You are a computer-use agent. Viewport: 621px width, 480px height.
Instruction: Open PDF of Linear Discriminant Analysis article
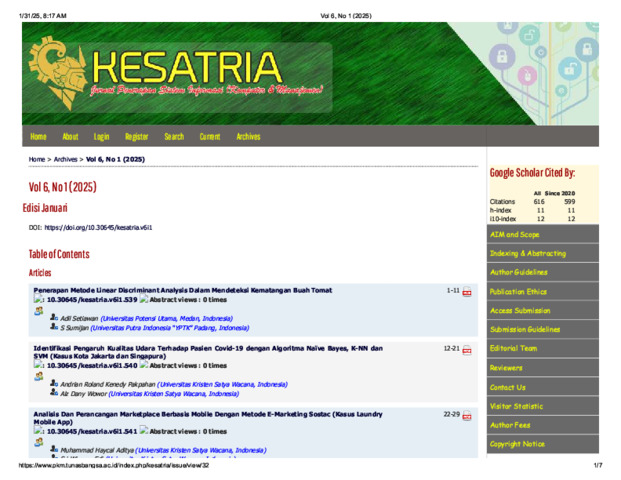point(466,291)
